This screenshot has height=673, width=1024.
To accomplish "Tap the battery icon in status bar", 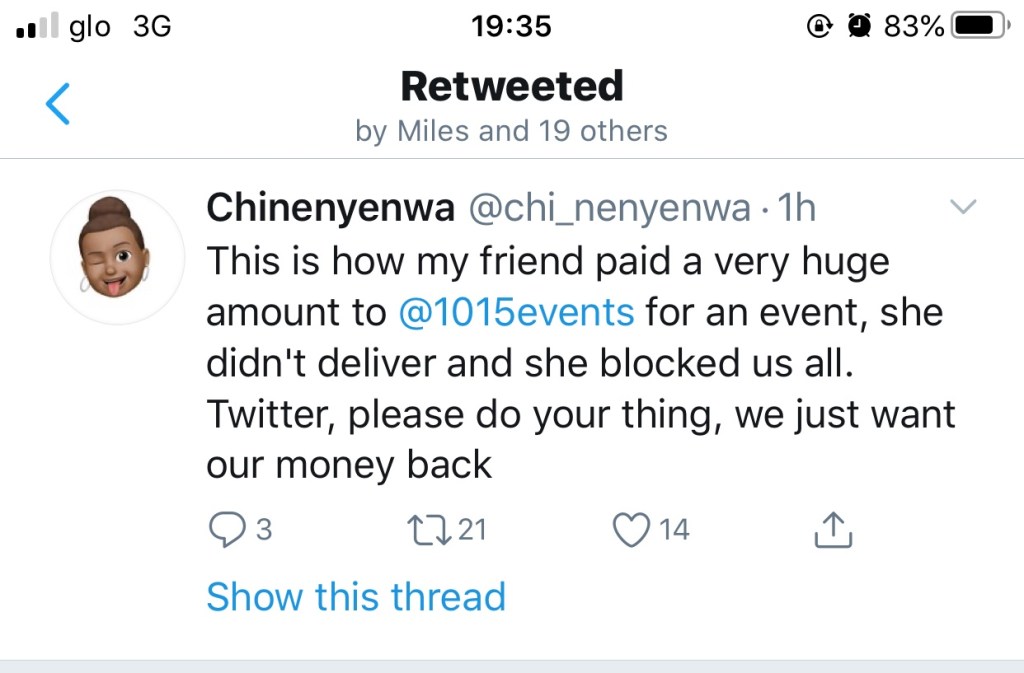I will (x=980, y=27).
